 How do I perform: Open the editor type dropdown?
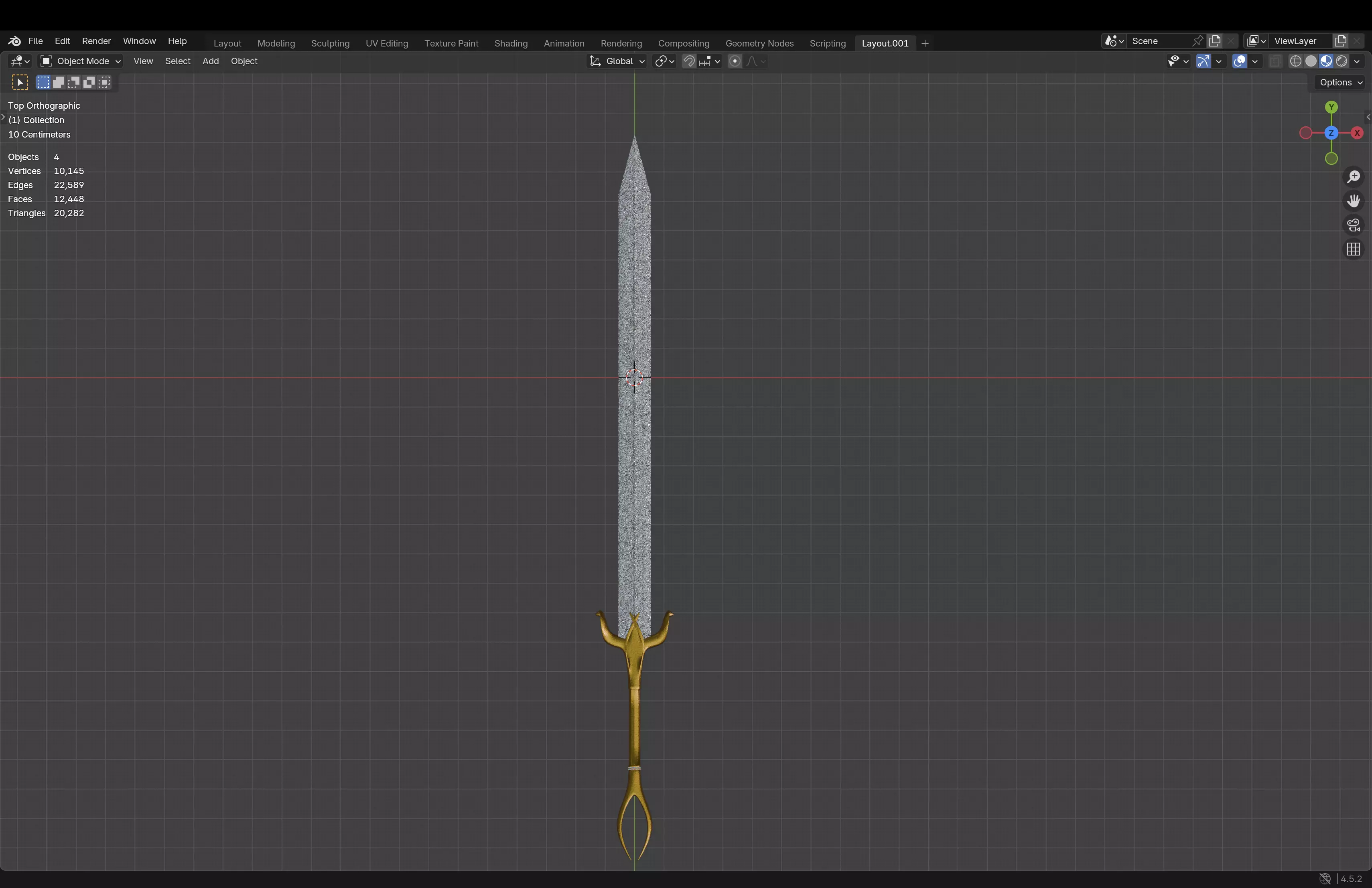pos(20,61)
